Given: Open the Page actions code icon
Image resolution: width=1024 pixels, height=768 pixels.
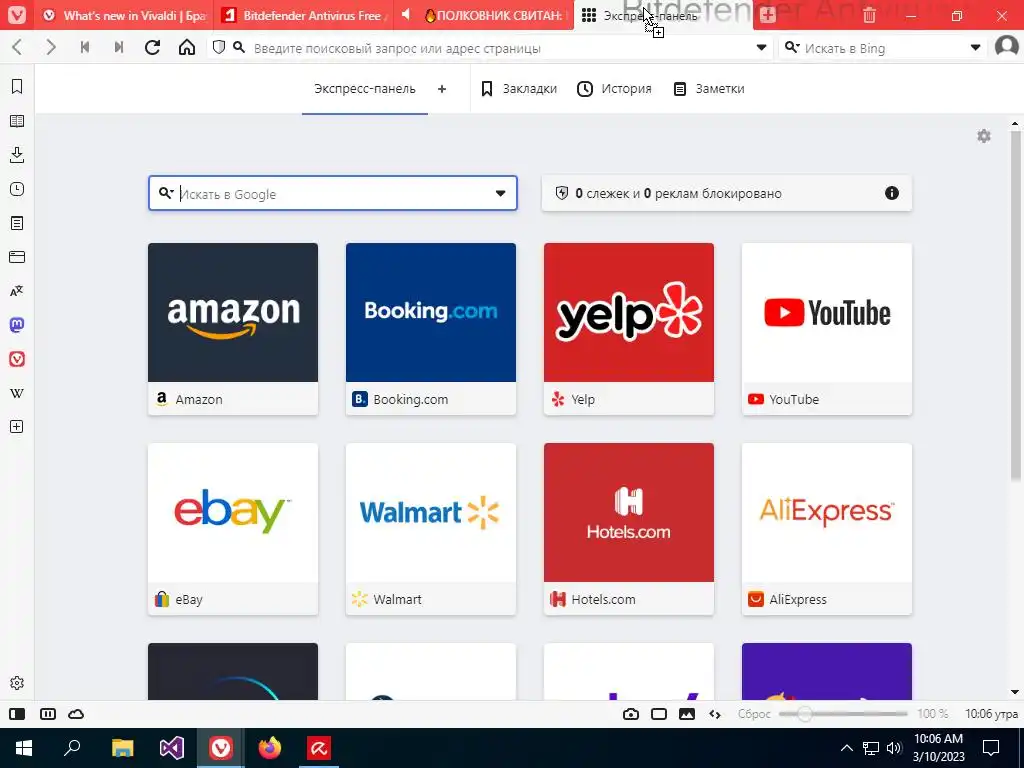Looking at the screenshot, I should [x=715, y=714].
